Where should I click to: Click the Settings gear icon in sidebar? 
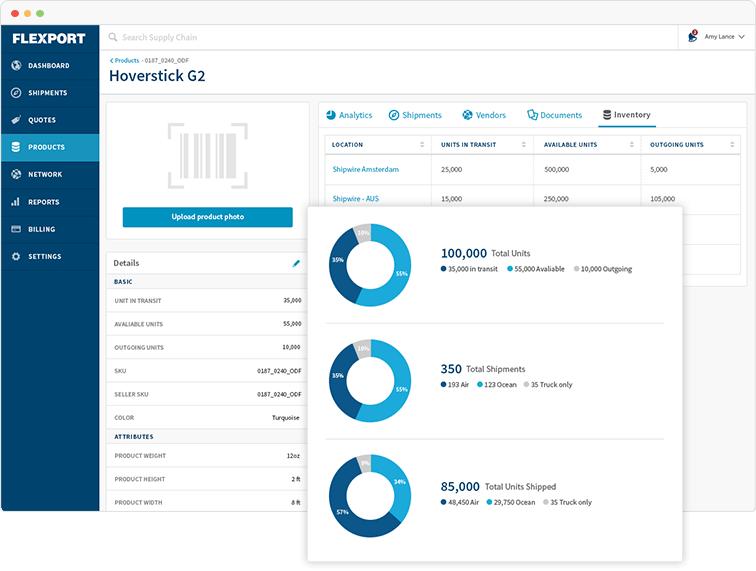16,256
